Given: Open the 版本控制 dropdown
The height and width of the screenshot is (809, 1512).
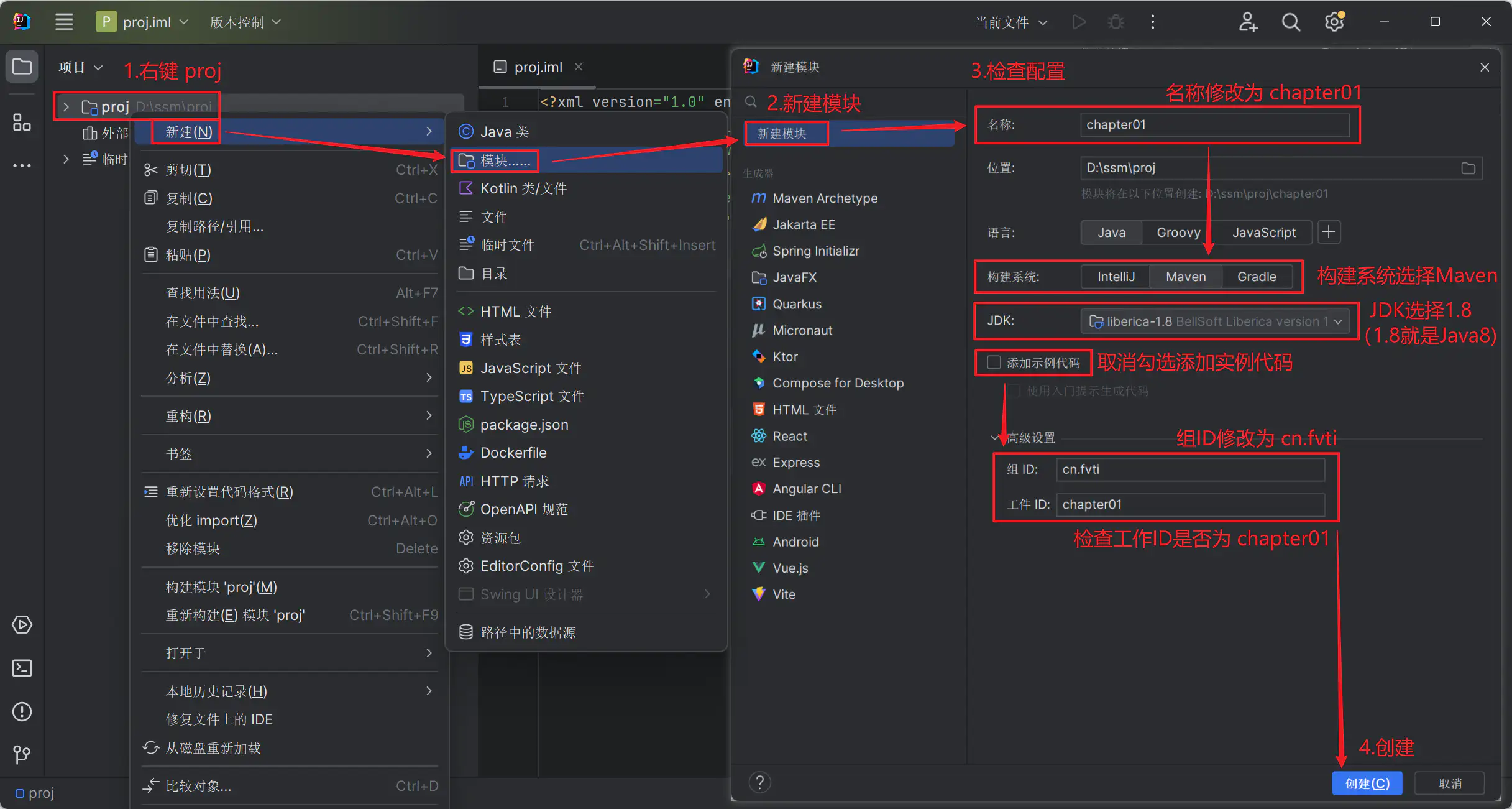Looking at the screenshot, I should pyautogui.click(x=245, y=22).
